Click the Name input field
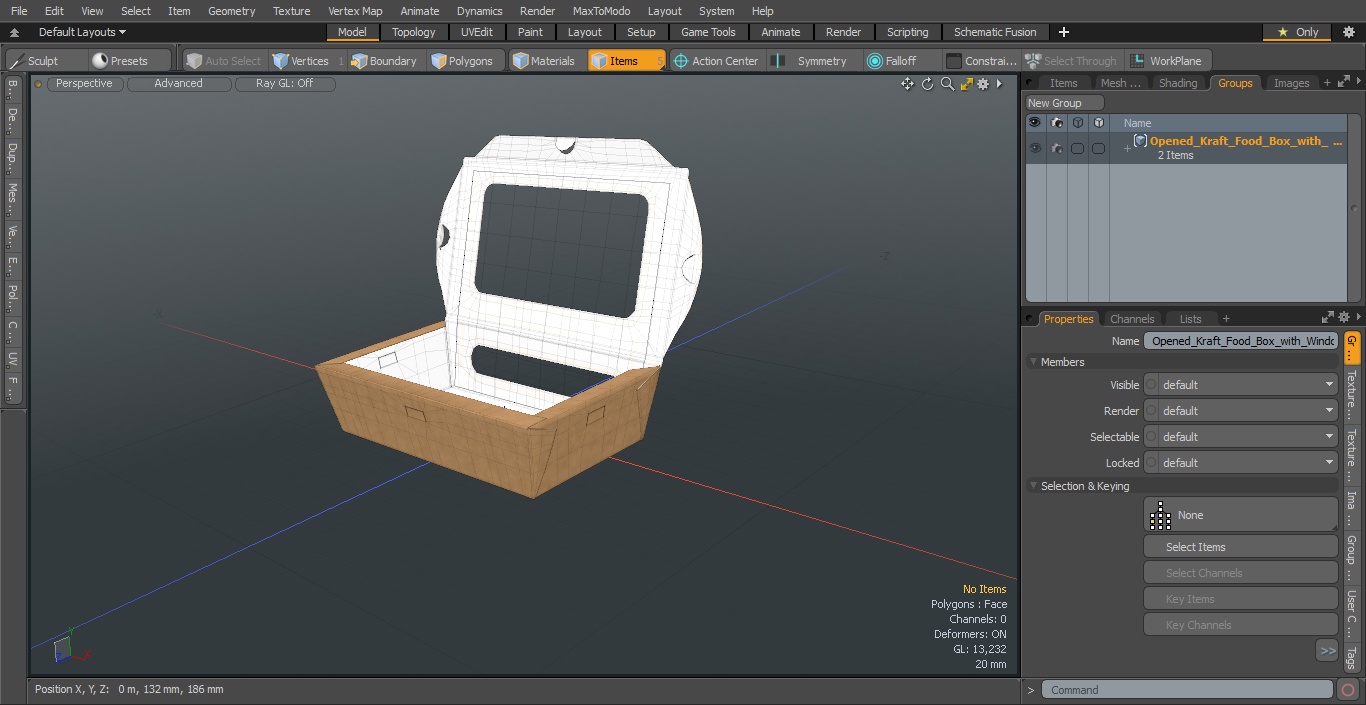This screenshot has width=1366, height=705. coord(1241,341)
